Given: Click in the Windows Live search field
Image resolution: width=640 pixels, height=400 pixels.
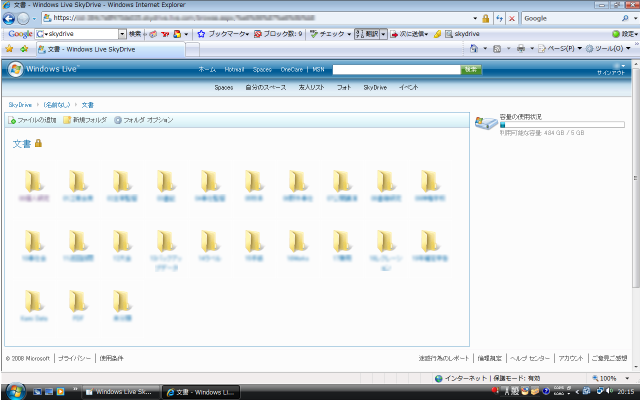Looking at the screenshot, I should point(396,70).
